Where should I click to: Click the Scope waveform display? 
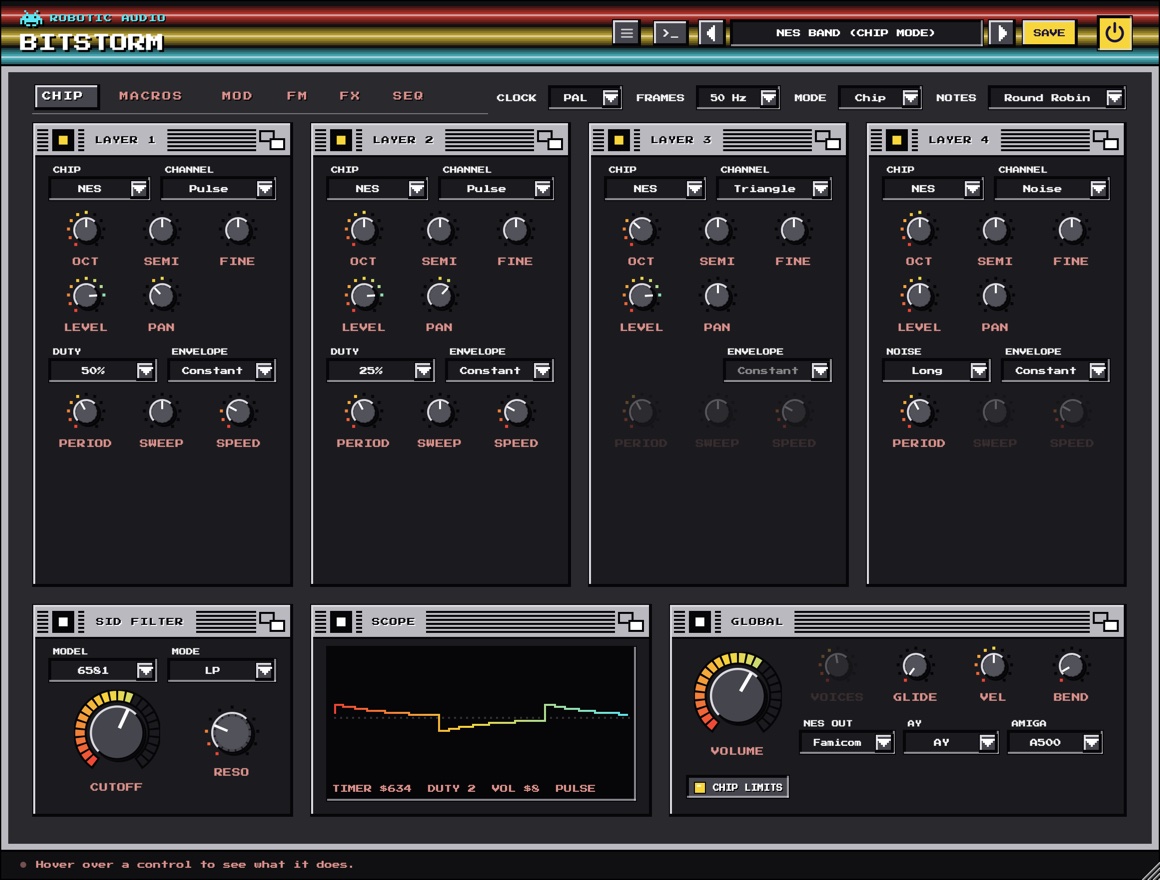481,723
